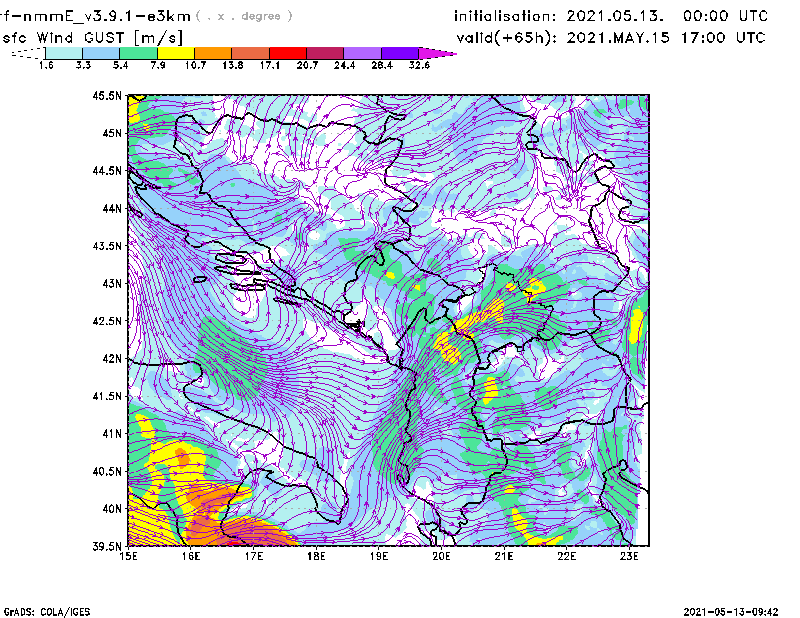Screen dimensions: 800x618
Task: Click the latitude label '41.5N'
Action: (107, 396)
